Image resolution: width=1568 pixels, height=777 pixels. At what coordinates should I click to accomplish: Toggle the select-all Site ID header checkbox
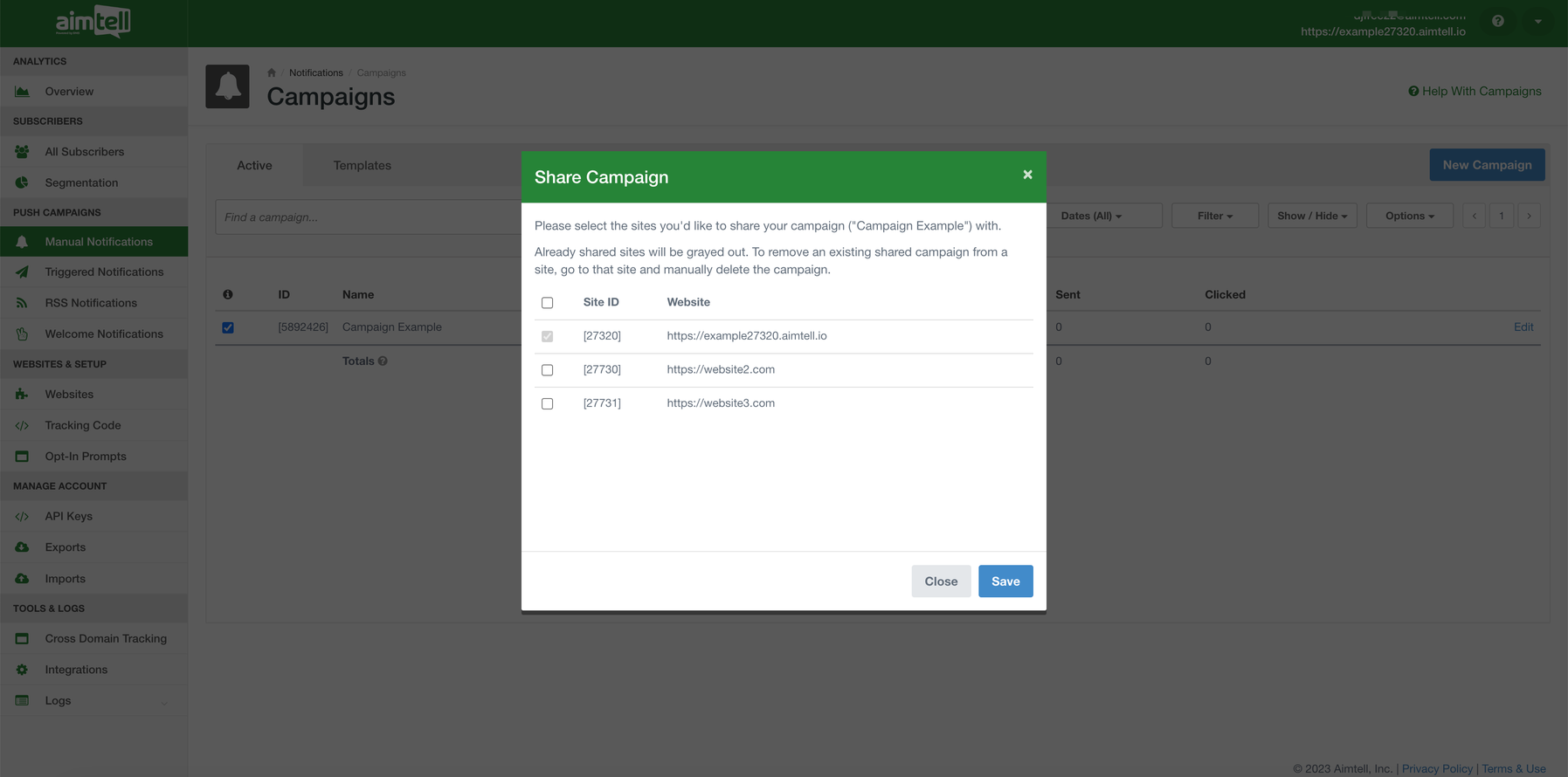(548, 303)
